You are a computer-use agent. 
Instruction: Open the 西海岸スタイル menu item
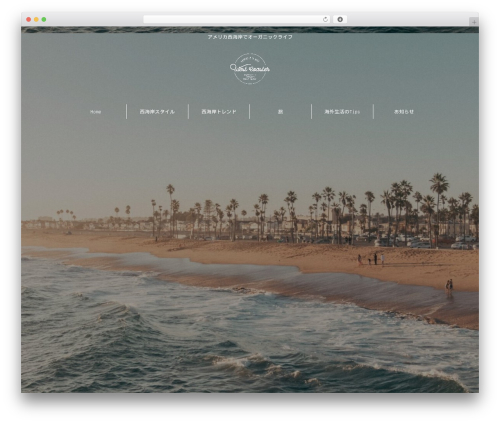[157, 112]
